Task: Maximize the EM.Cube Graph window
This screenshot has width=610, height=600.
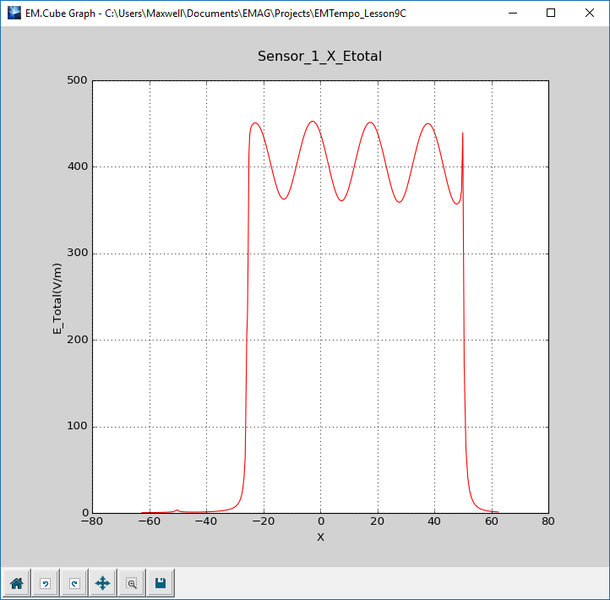Action: [x=550, y=13]
